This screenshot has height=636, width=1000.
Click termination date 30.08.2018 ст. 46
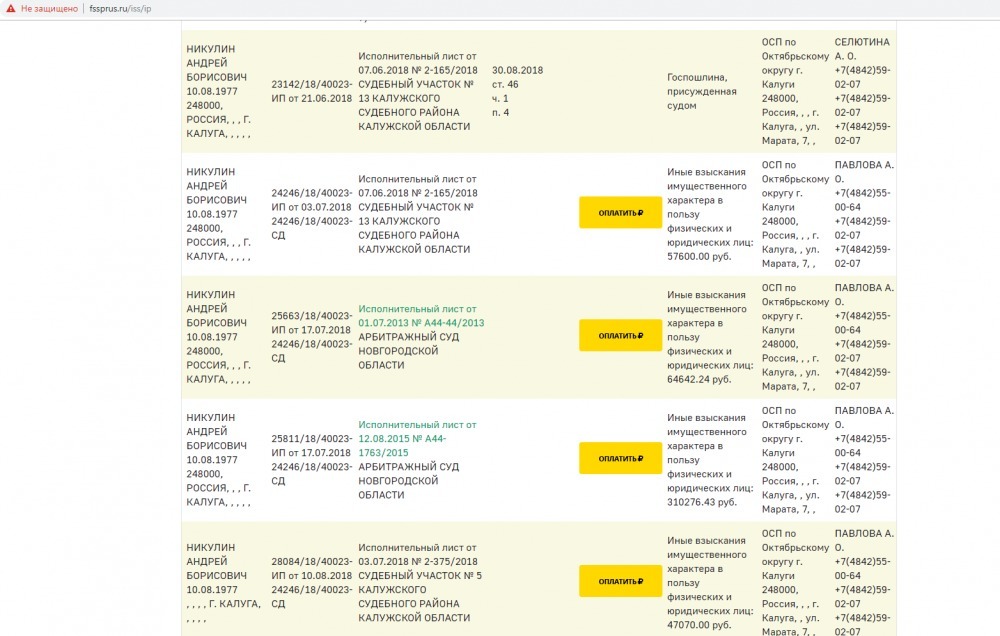pyautogui.click(x=517, y=77)
